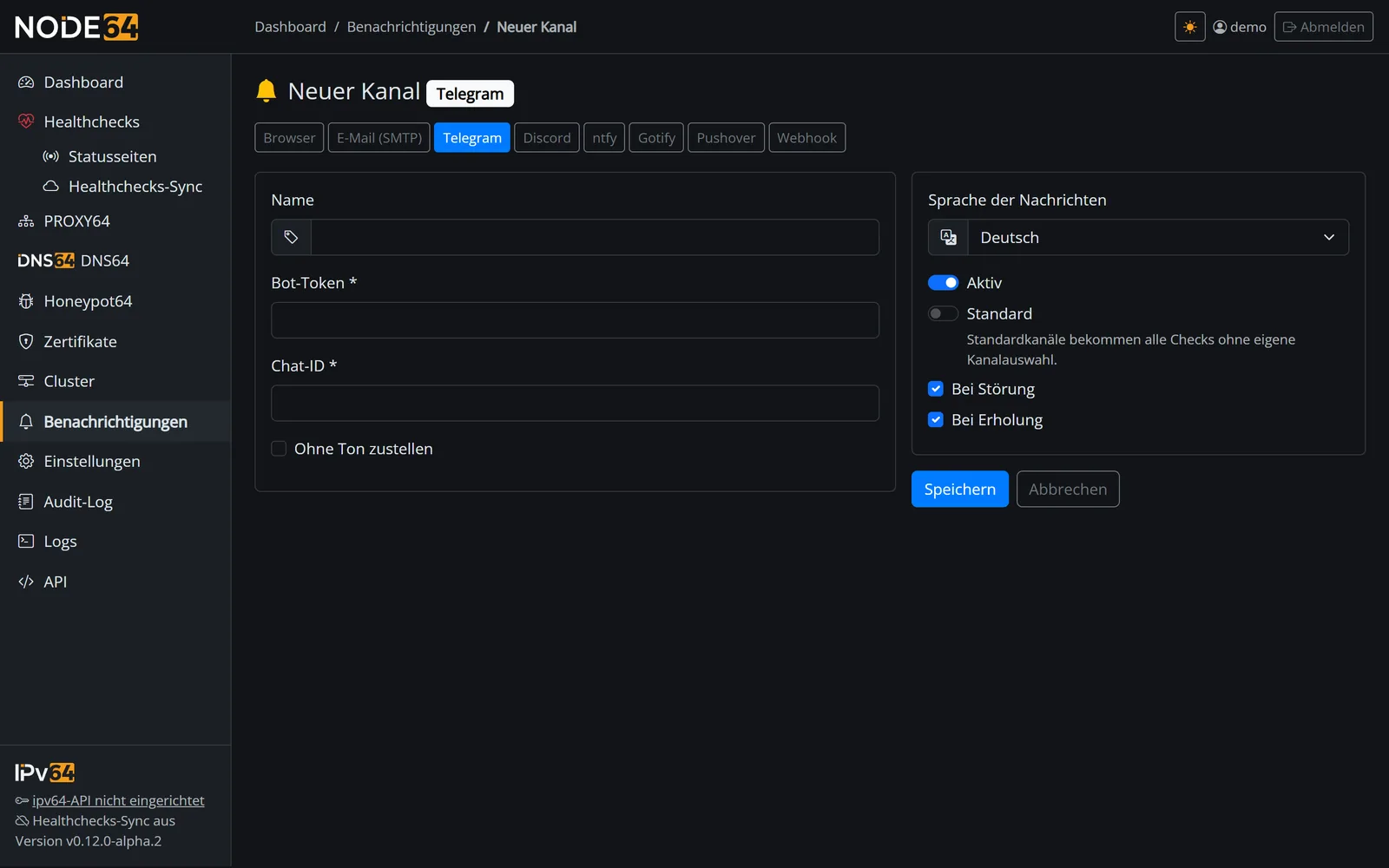1389x868 pixels.
Task: Click the Abbrechen button
Action: pyautogui.click(x=1068, y=489)
